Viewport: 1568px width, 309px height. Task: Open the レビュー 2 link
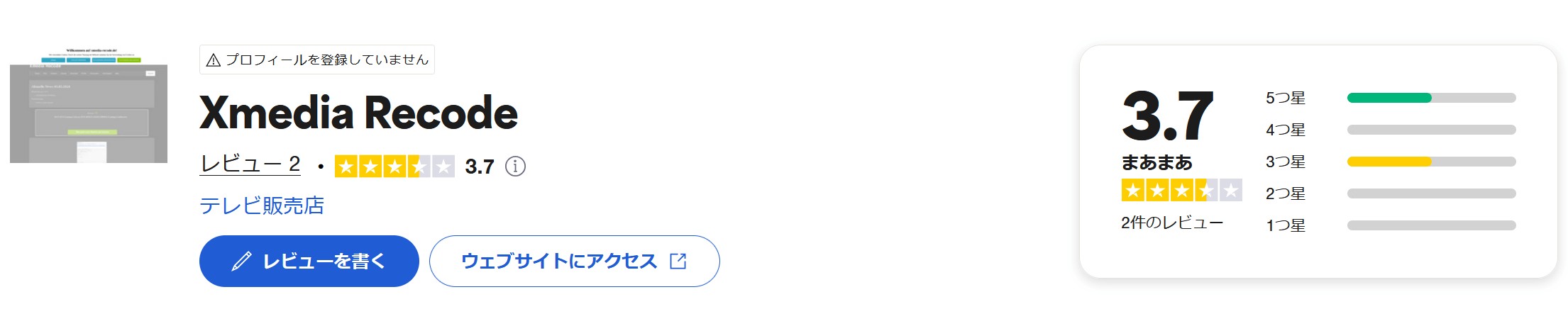250,164
